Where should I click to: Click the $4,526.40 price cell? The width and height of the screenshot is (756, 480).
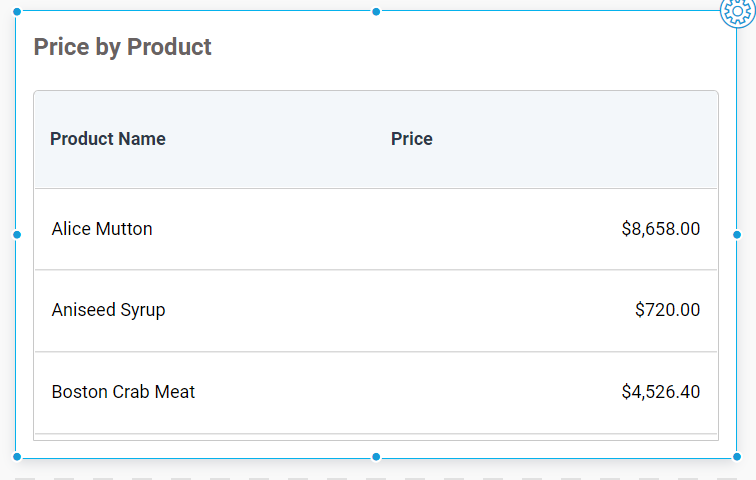click(x=660, y=392)
